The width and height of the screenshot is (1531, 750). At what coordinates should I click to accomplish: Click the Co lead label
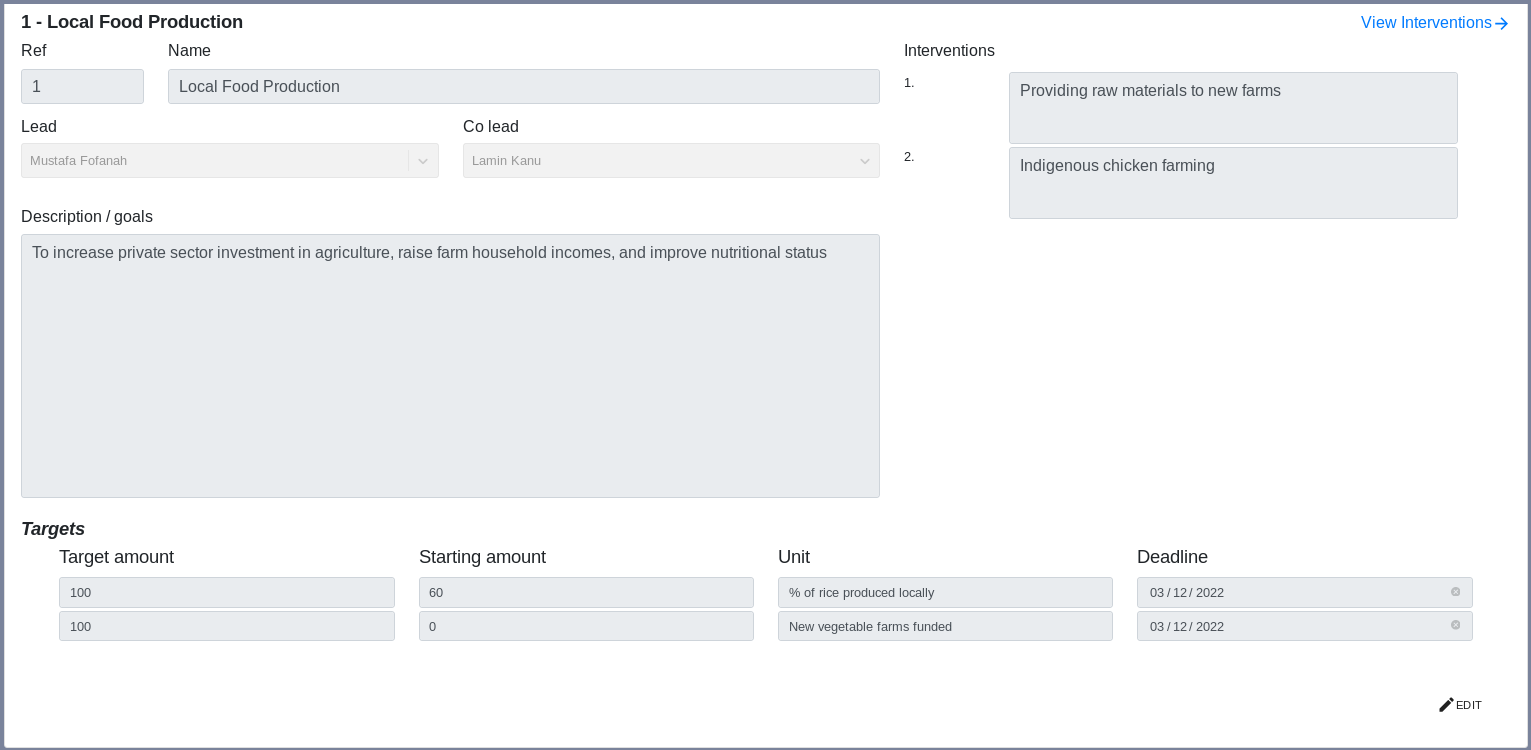pyautogui.click(x=491, y=127)
